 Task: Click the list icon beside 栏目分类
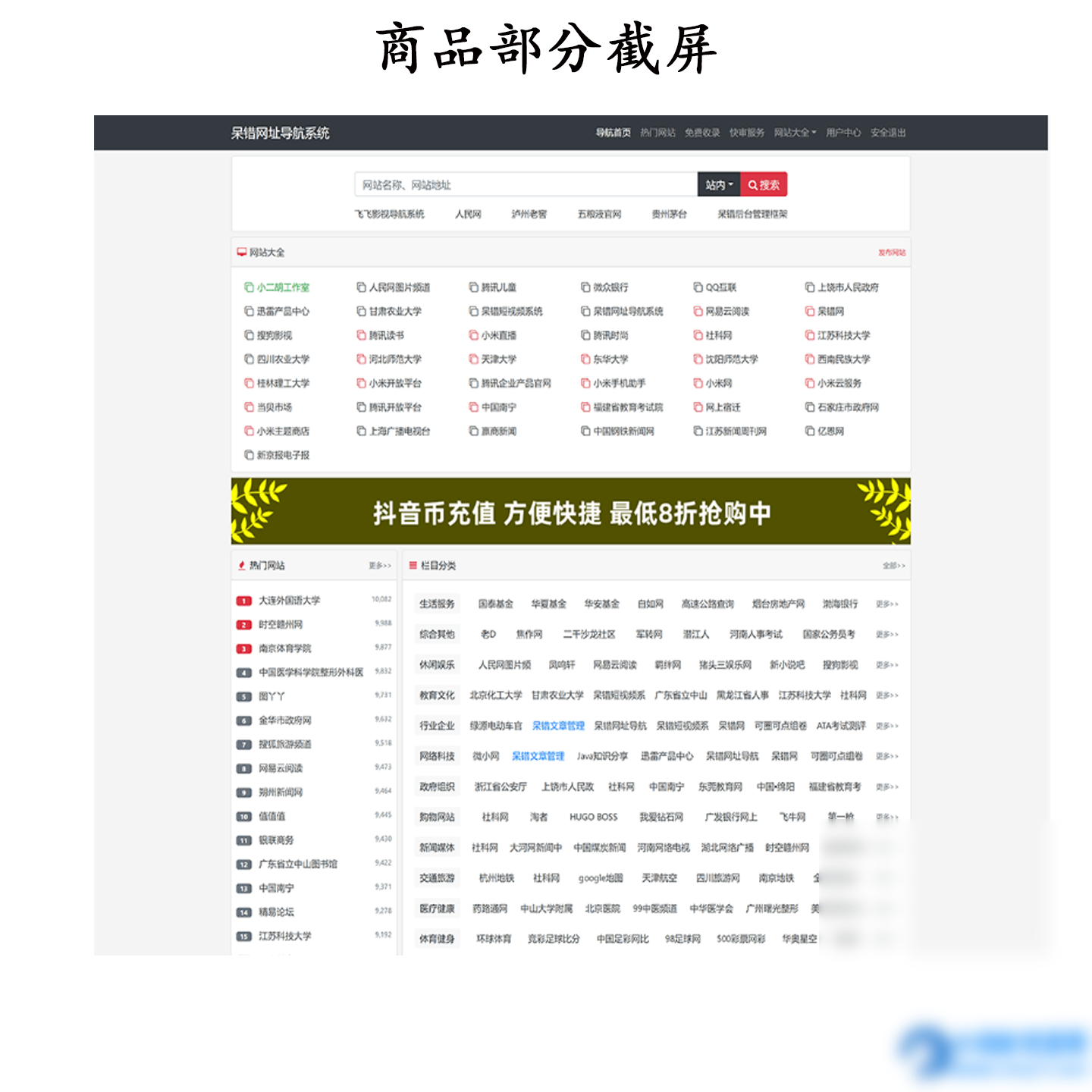412,565
